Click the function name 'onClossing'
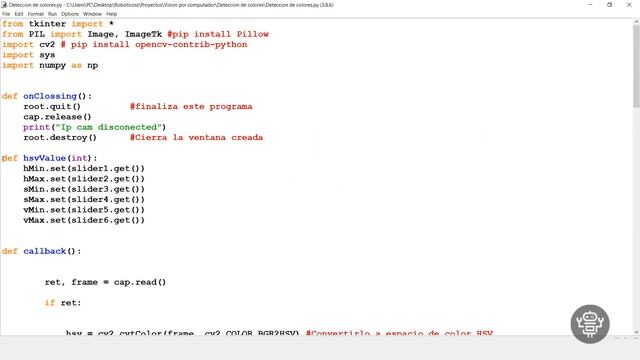This screenshot has height=360, width=640. tap(50, 96)
